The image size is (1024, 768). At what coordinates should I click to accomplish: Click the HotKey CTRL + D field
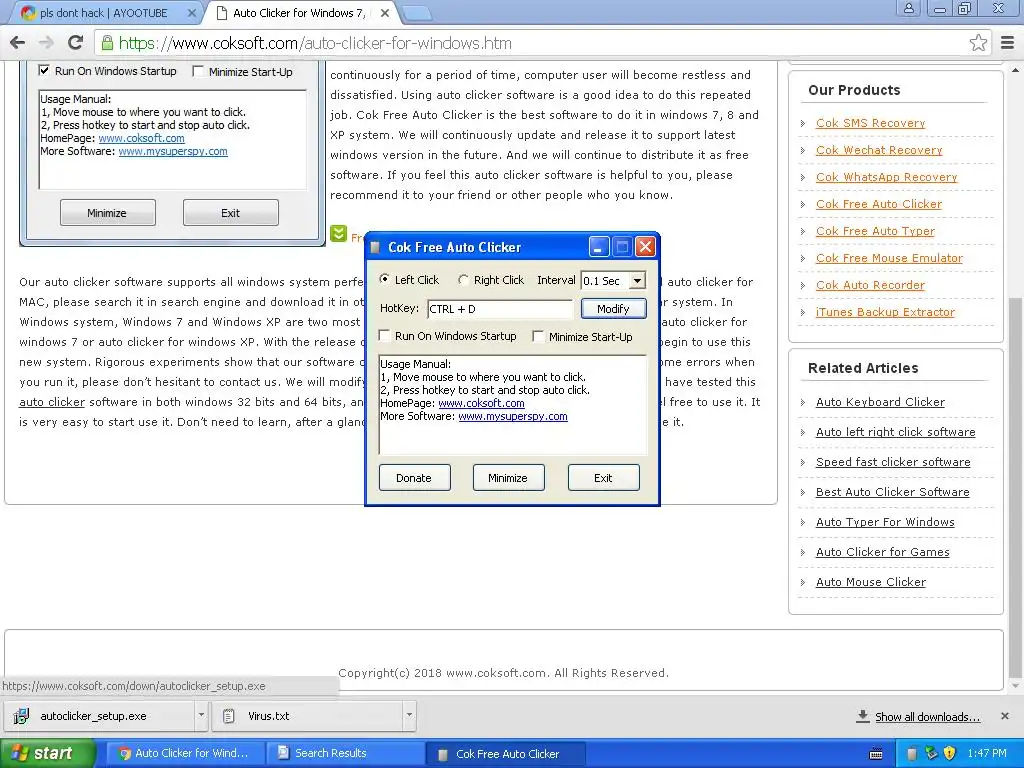point(500,309)
